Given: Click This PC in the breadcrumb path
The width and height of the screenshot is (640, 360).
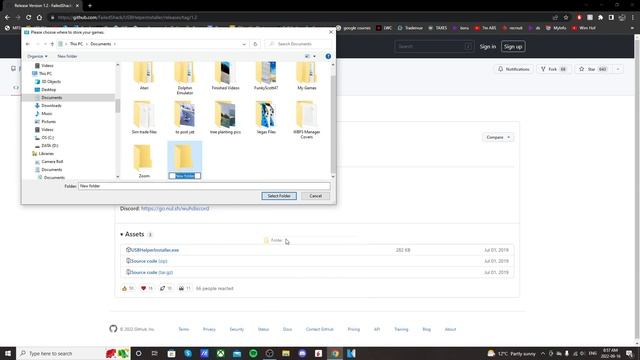Looking at the screenshot, I should coord(76,44).
